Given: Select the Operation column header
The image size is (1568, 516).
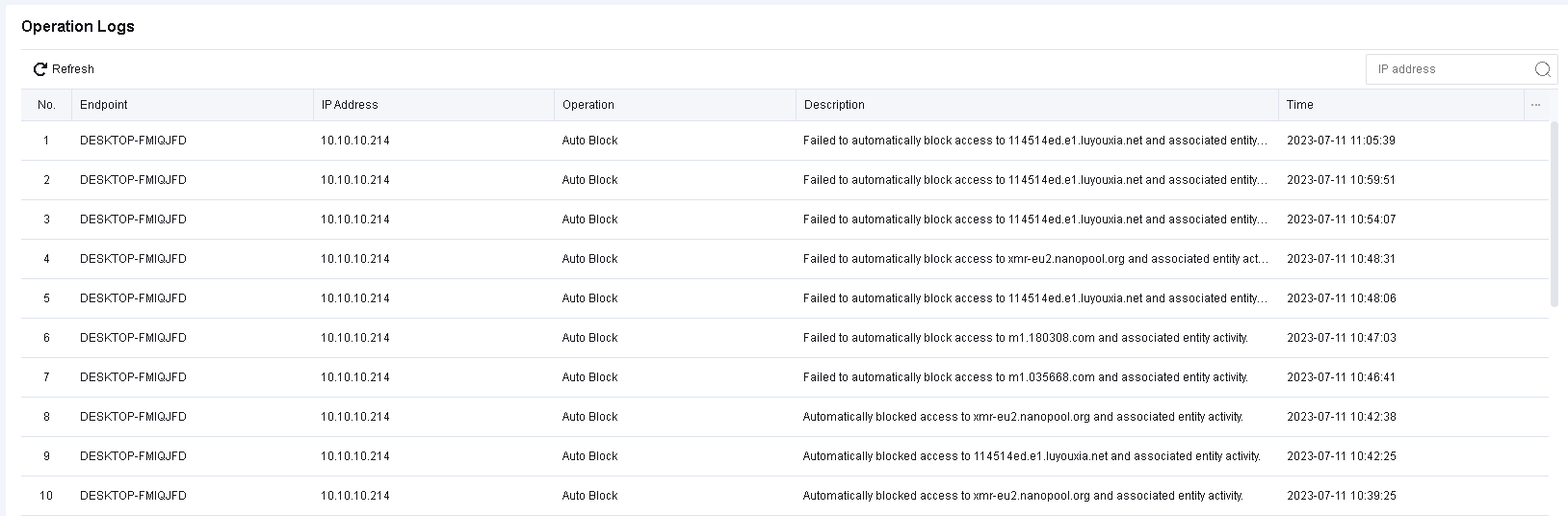Looking at the screenshot, I should 588,105.
